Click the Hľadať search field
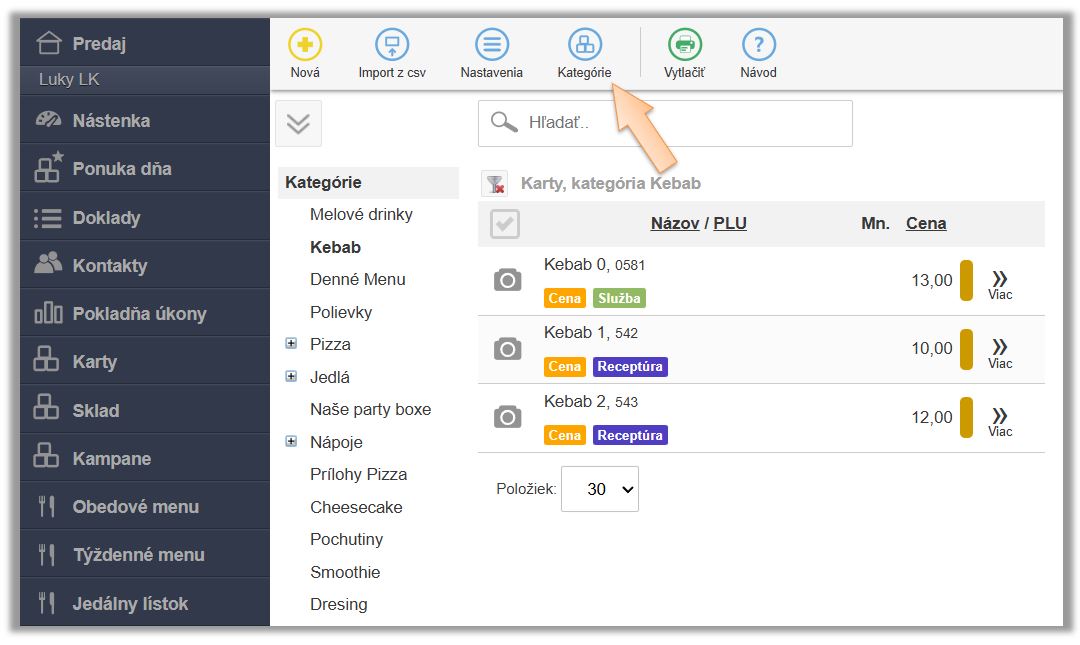The height and width of the screenshot is (645, 1080). (x=680, y=124)
